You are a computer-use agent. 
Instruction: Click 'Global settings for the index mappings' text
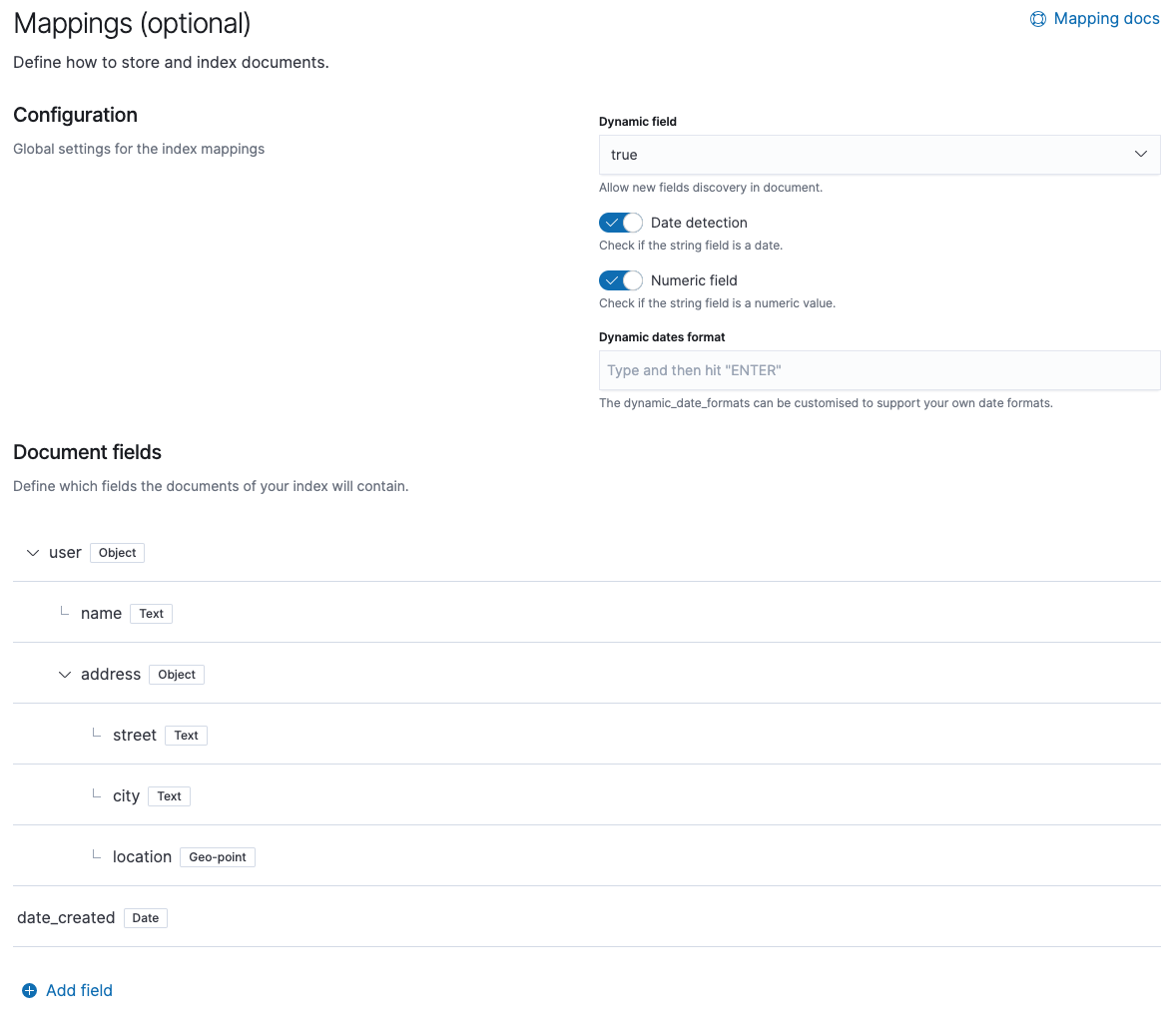point(139,149)
